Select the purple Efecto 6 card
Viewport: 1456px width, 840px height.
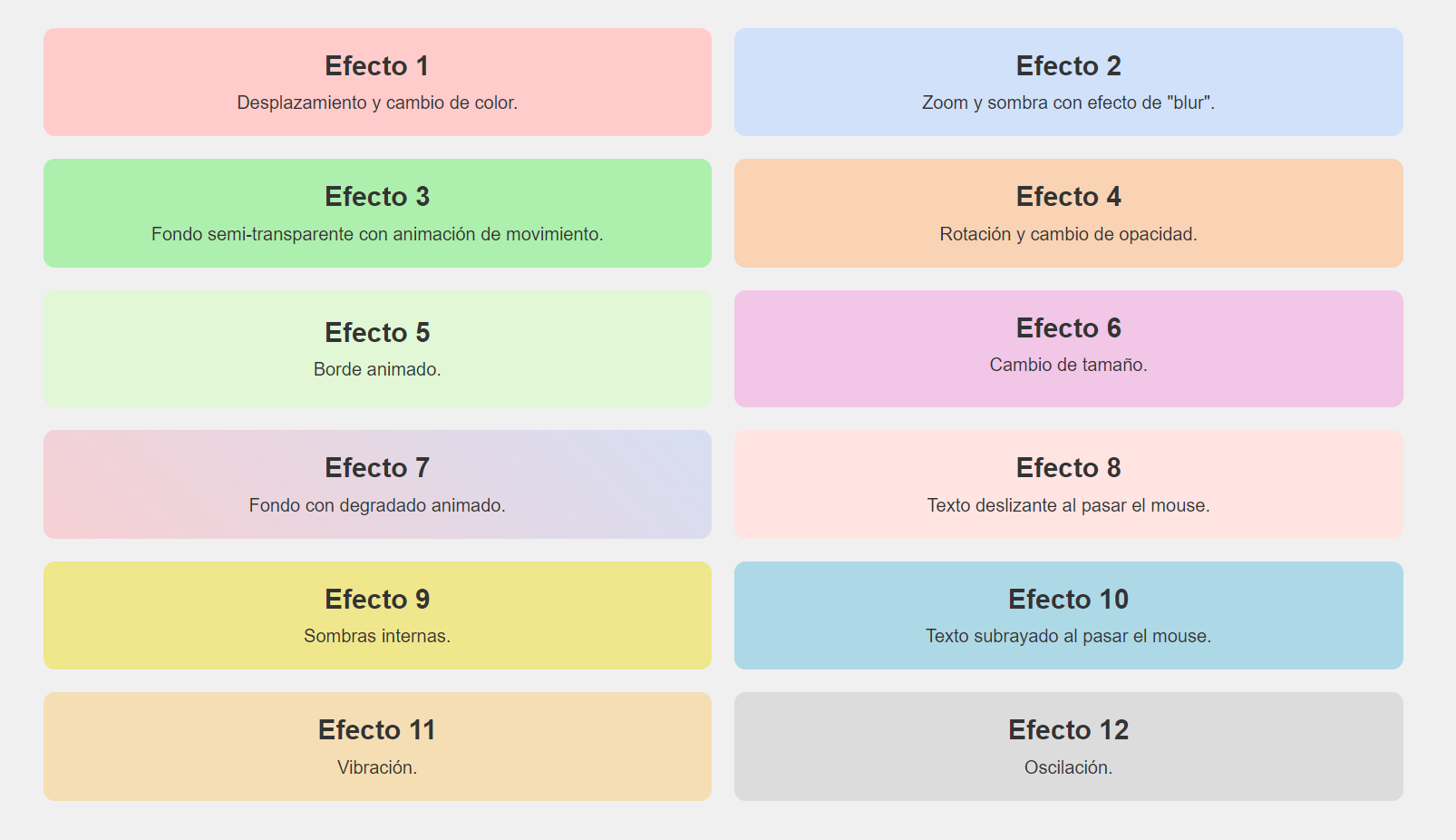pos(1069,348)
